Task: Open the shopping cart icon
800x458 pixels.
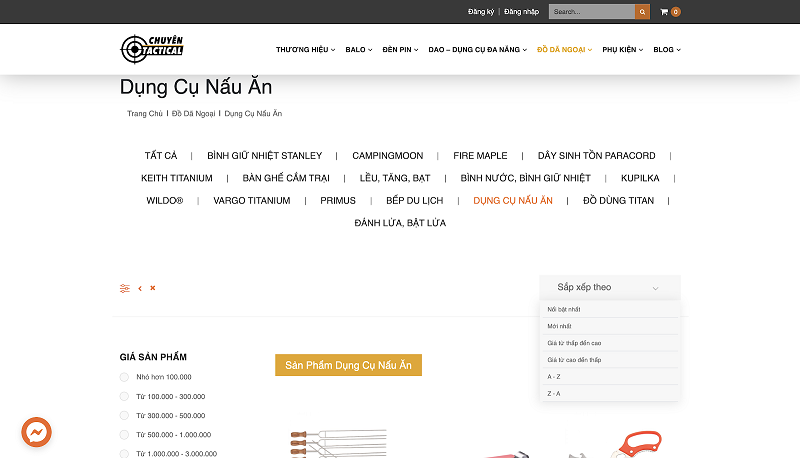Action: 664,12
